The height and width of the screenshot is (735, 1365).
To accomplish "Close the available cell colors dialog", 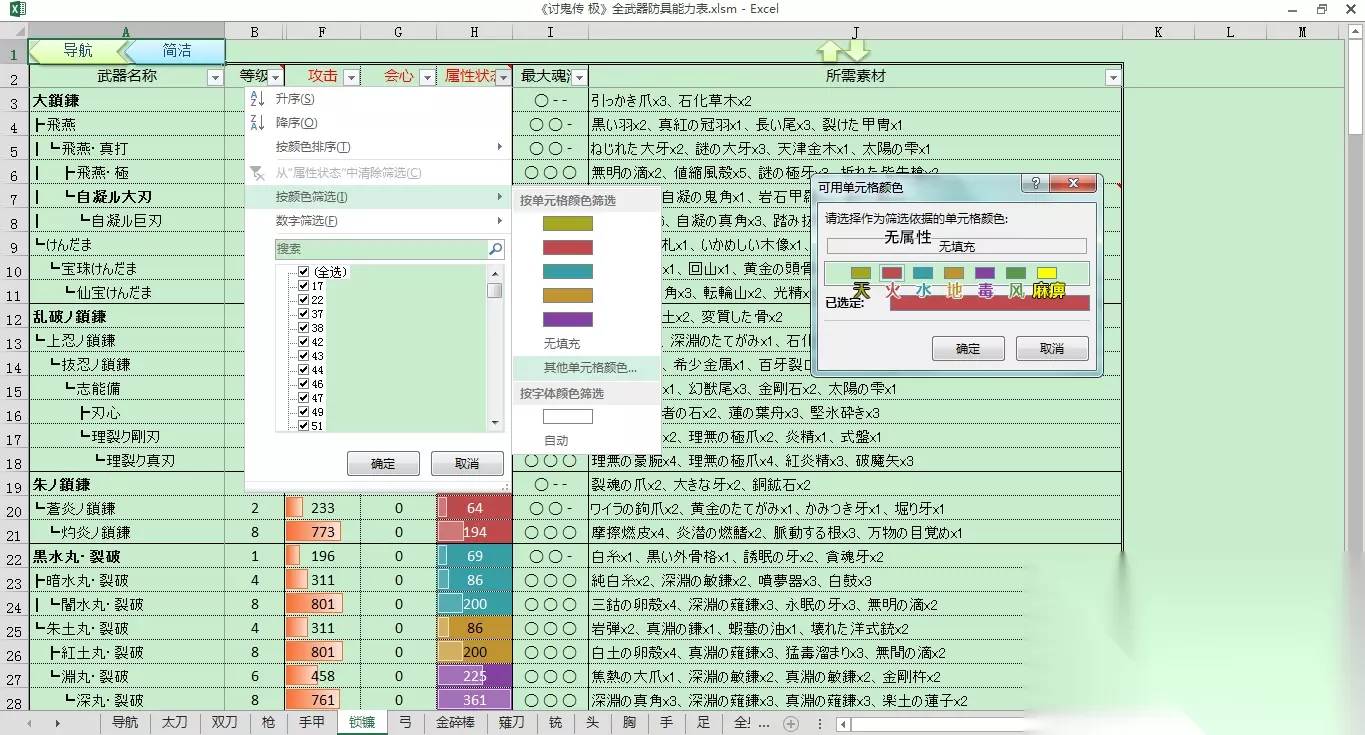I will tap(1073, 184).
